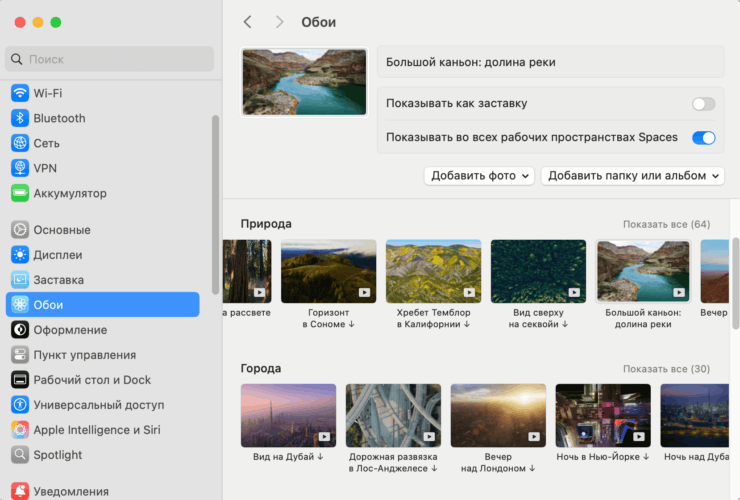
Task: Select Хребет Темблор в Калифорнии wallpaper
Action: click(433, 271)
